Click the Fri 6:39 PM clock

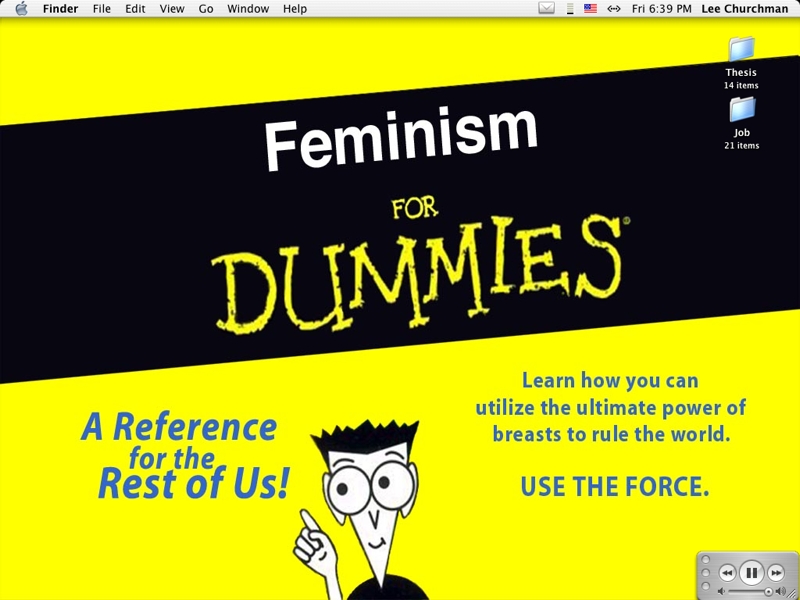(x=661, y=9)
